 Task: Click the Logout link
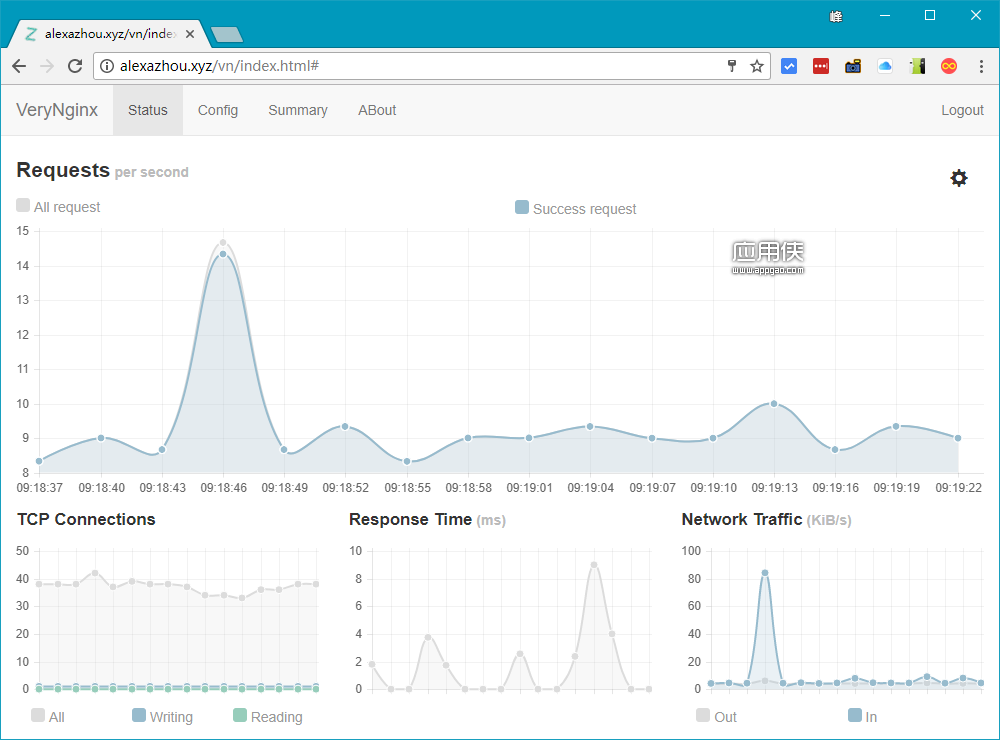[x=962, y=110]
